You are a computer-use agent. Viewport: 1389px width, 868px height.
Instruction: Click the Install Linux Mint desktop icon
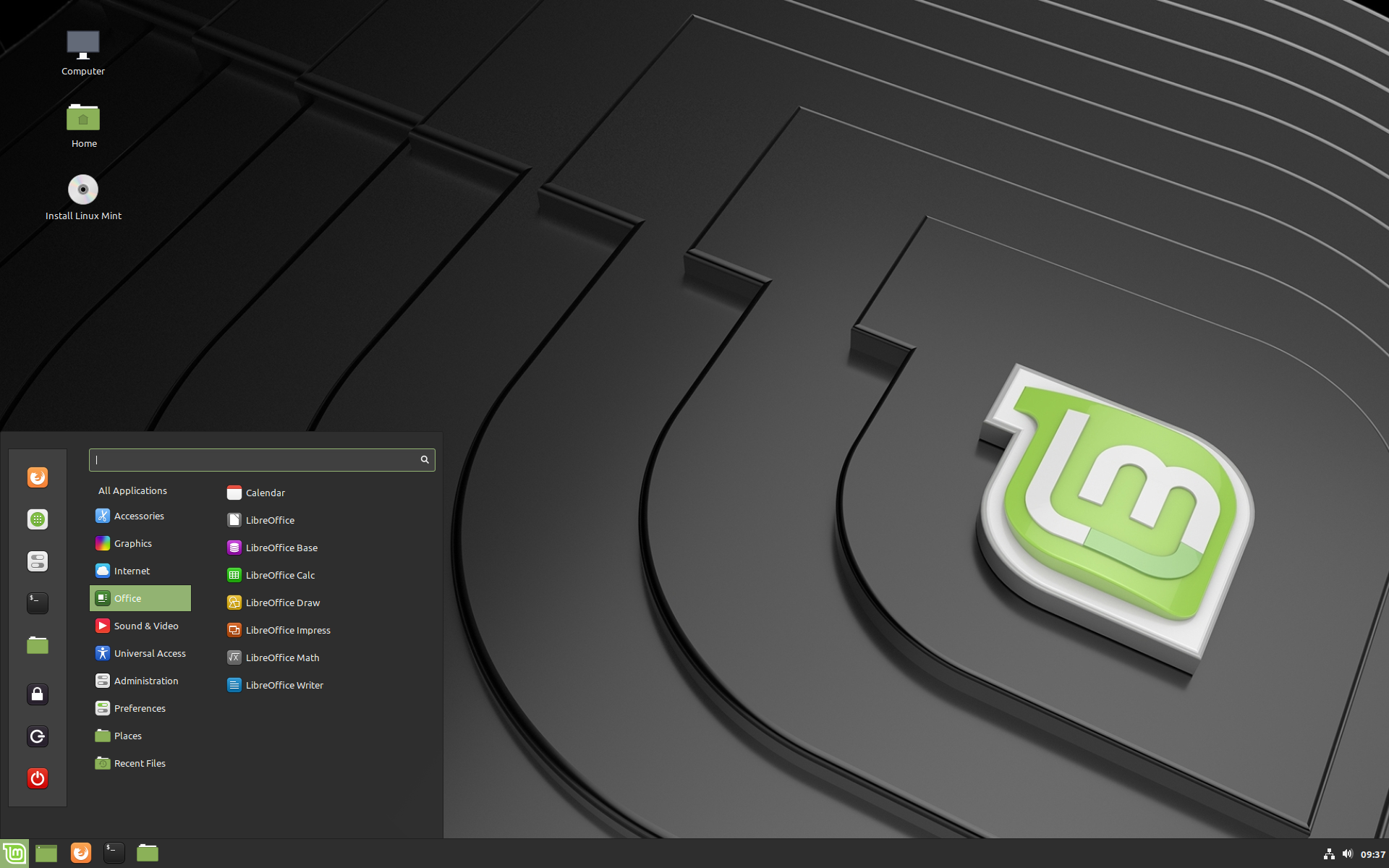tap(84, 189)
